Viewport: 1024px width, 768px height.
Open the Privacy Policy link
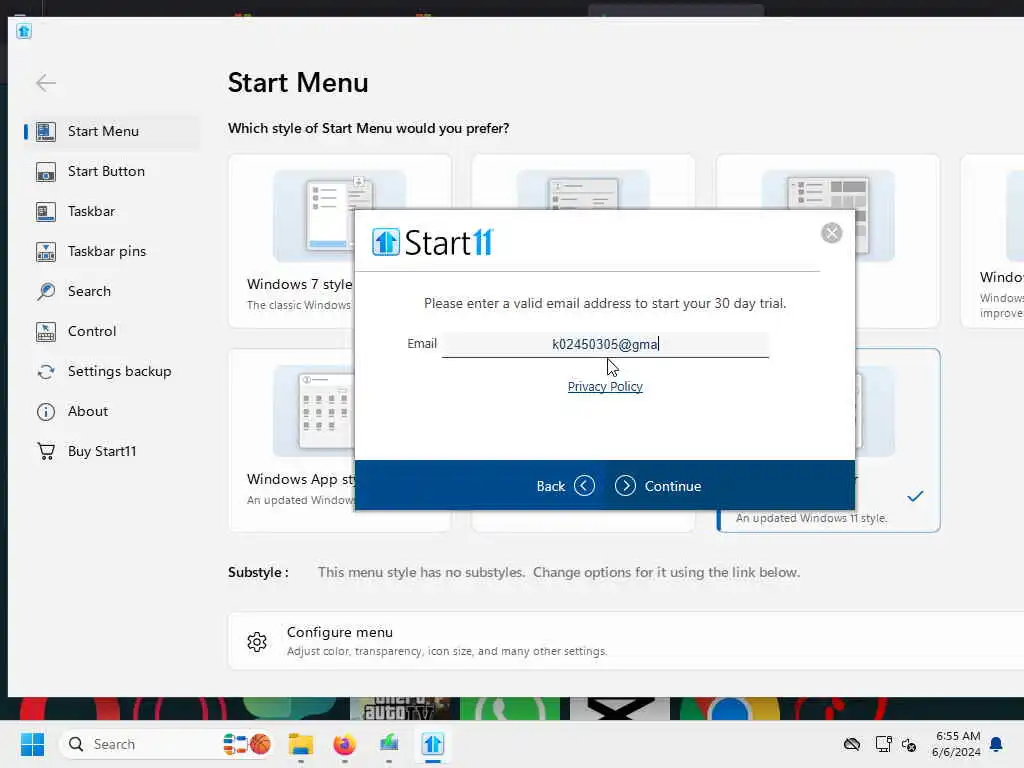coord(605,387)
